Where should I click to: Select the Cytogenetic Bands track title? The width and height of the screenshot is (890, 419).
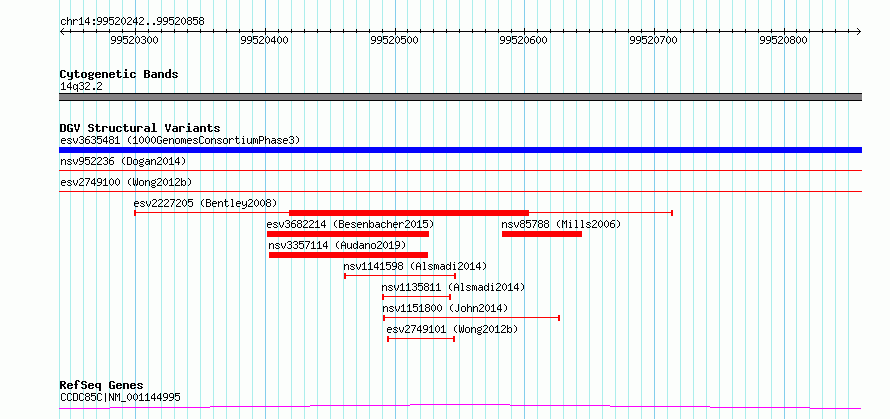click(119, 74)
